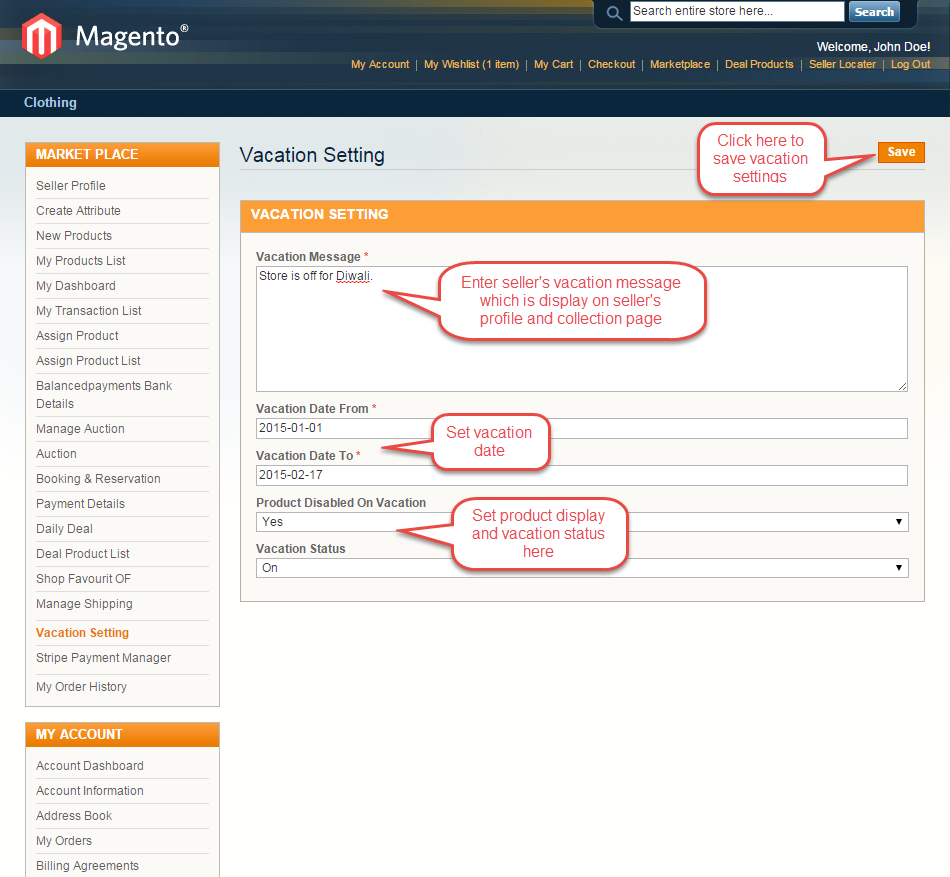Viewport: 950px width, 877px height.
Task: Open Seller Profile in sidebar
Action: coord(71,186)
